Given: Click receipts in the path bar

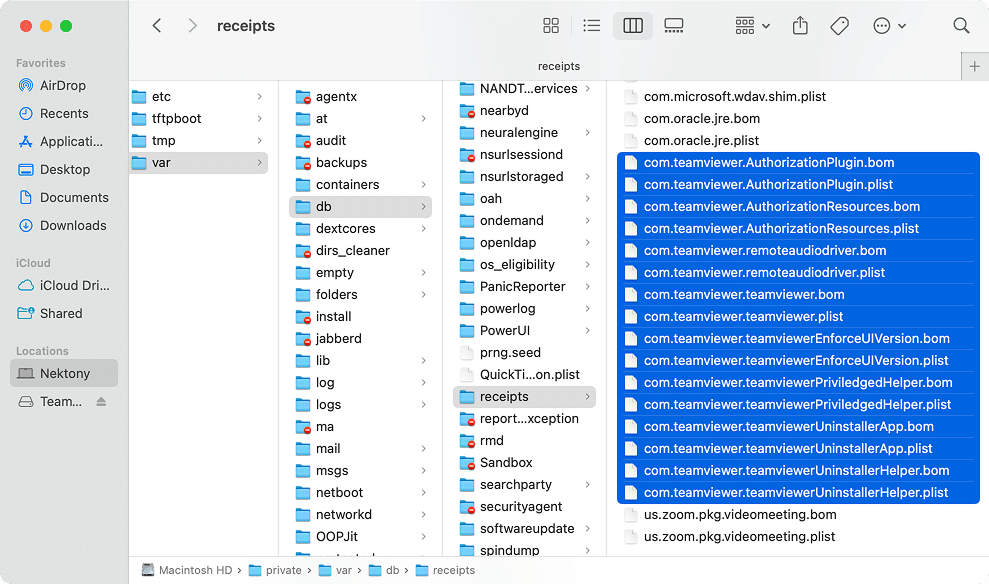Looking at the screenshot, I should tap(445, 570).
